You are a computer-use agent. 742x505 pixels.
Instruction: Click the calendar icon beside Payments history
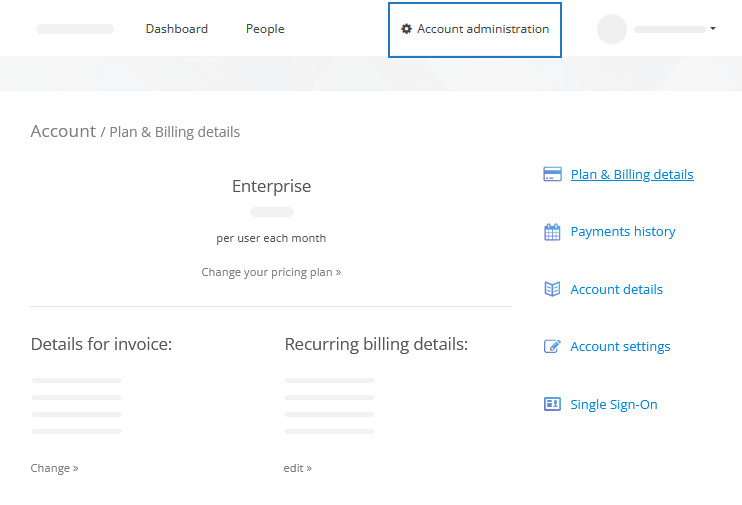coord(552,232)
